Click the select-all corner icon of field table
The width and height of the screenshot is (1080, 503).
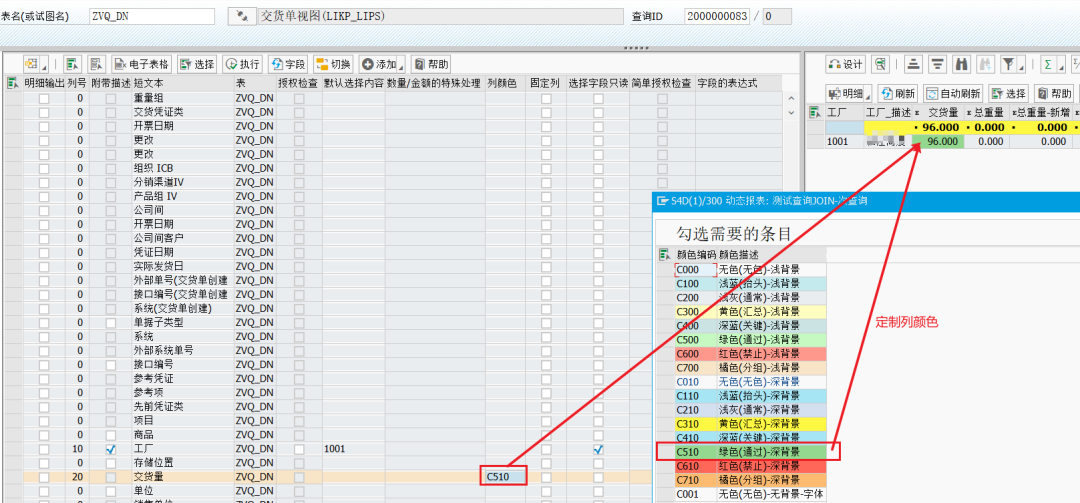(x=12, y=83)
